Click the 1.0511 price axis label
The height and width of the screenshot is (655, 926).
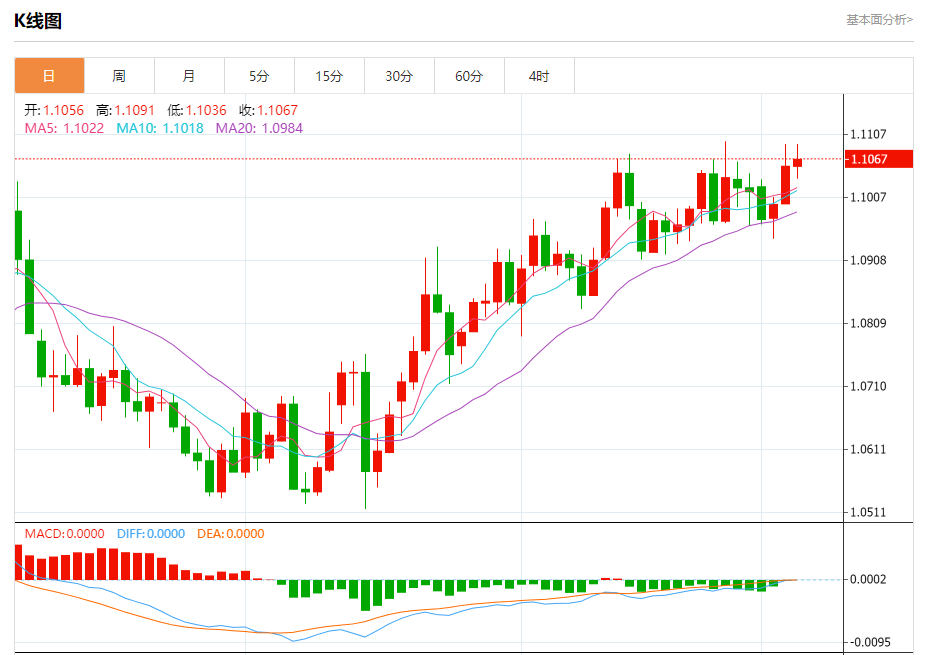click(868, 512)
